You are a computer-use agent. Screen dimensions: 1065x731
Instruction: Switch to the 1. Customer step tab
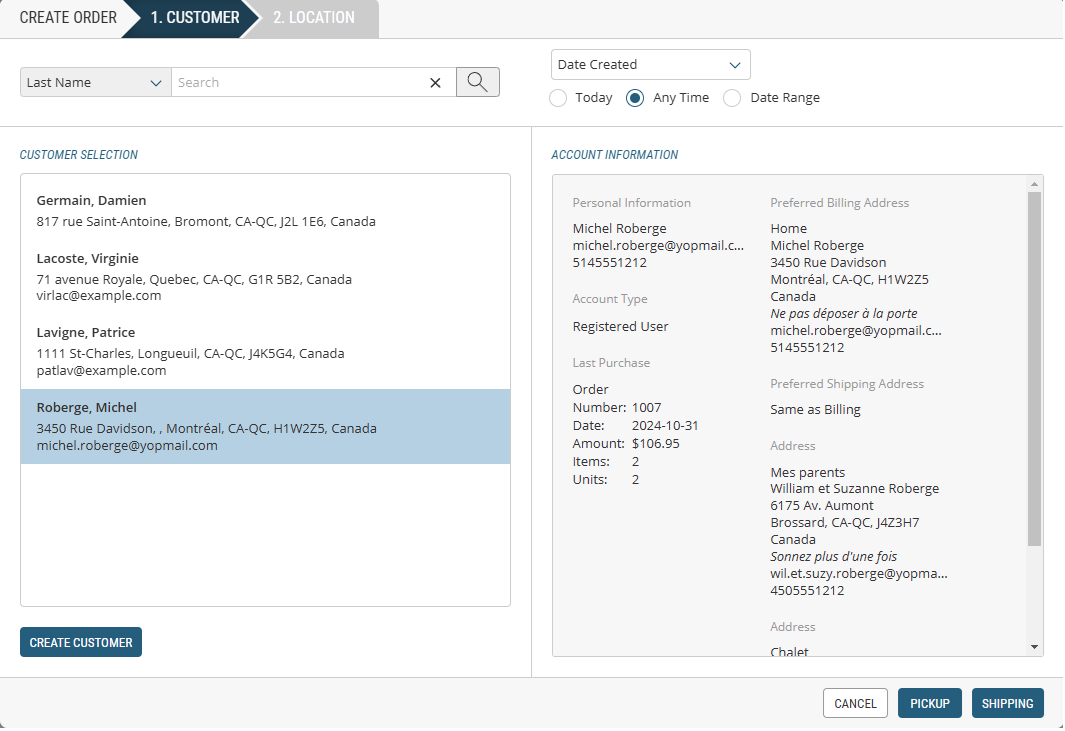pos(194,18)
